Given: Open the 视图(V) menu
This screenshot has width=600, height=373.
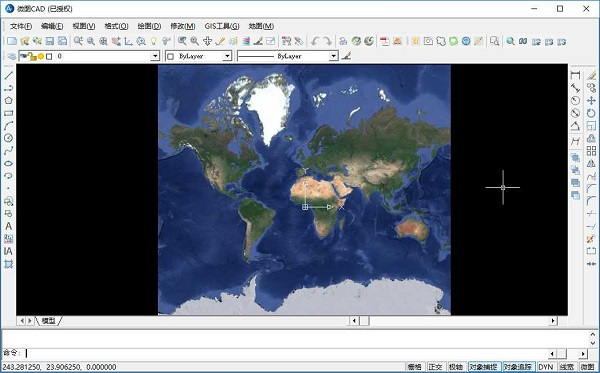Looking at the screenshot, I should tap(84, 26).
